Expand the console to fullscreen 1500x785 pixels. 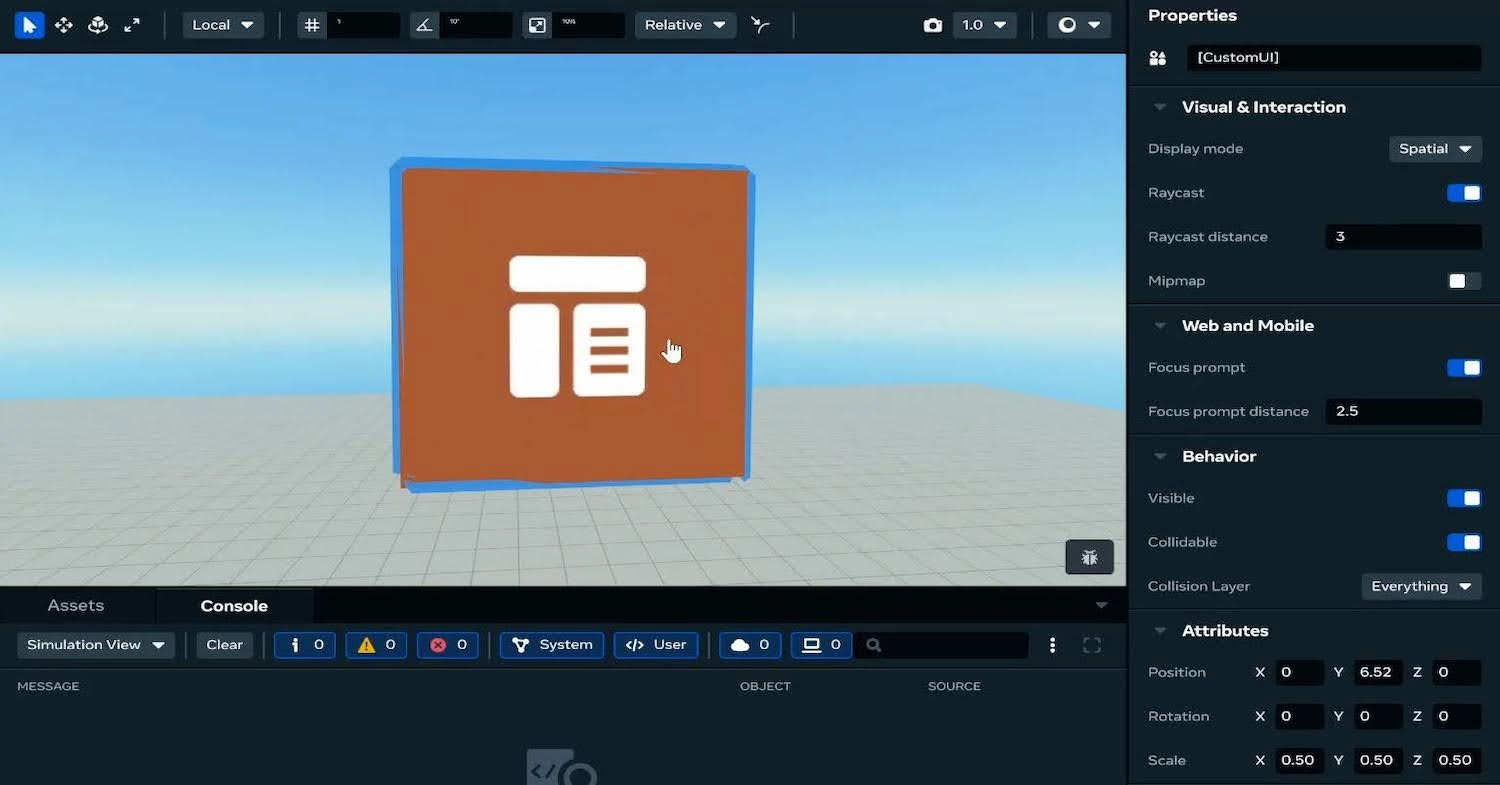click(x=1092, y=645)
